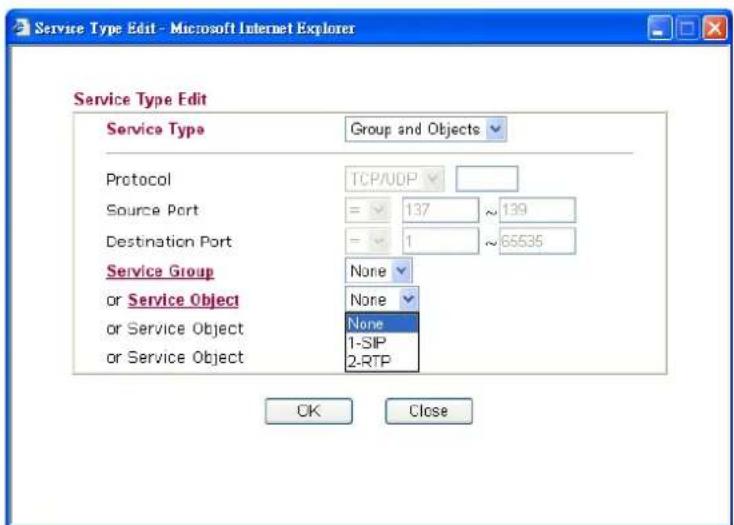
Task: Follow the underlined Service Object link
Action: [x=183, y=300]
